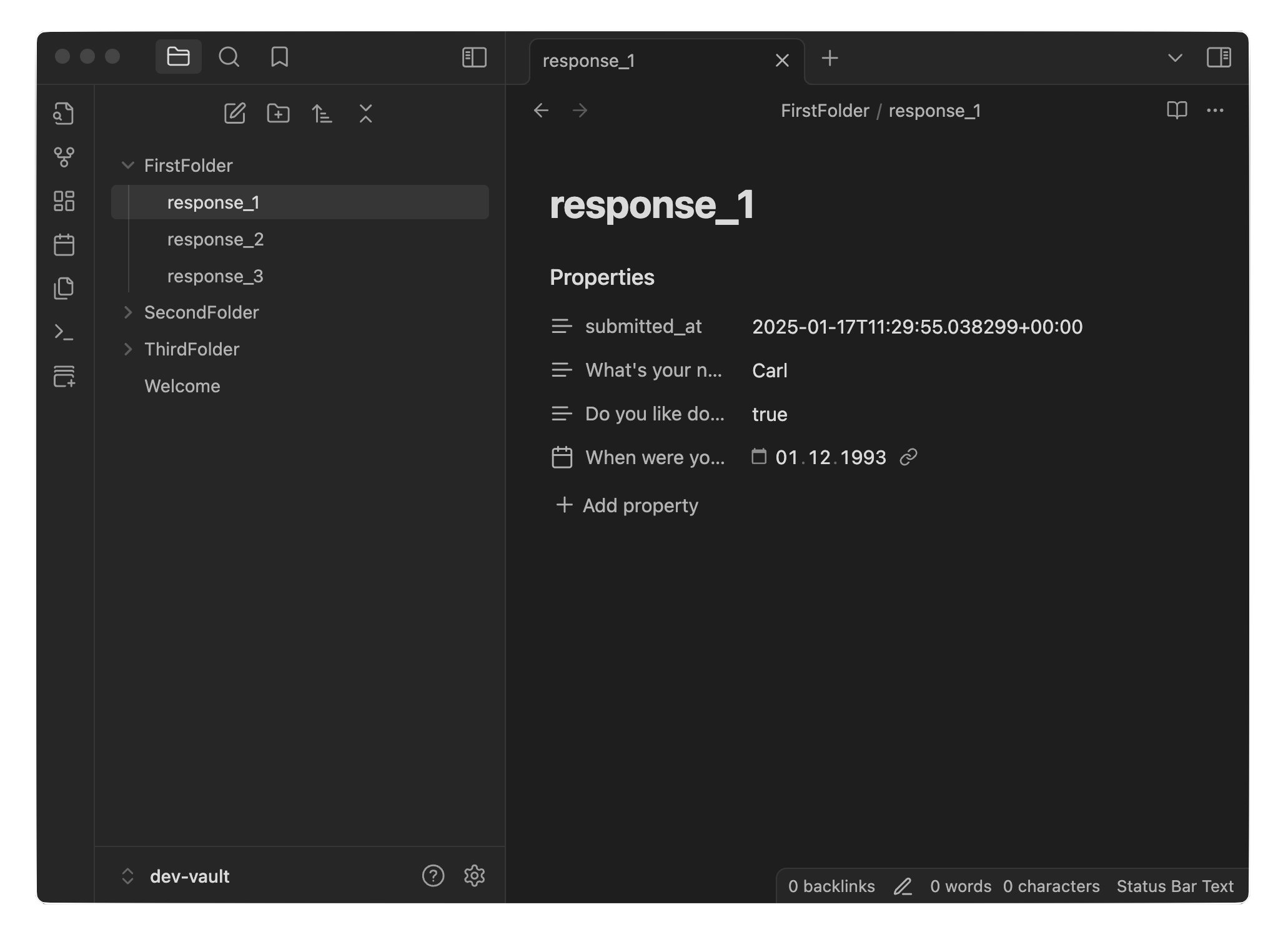
Task: Open the quick switcher icon in ribbon
Action: [64, 114]
